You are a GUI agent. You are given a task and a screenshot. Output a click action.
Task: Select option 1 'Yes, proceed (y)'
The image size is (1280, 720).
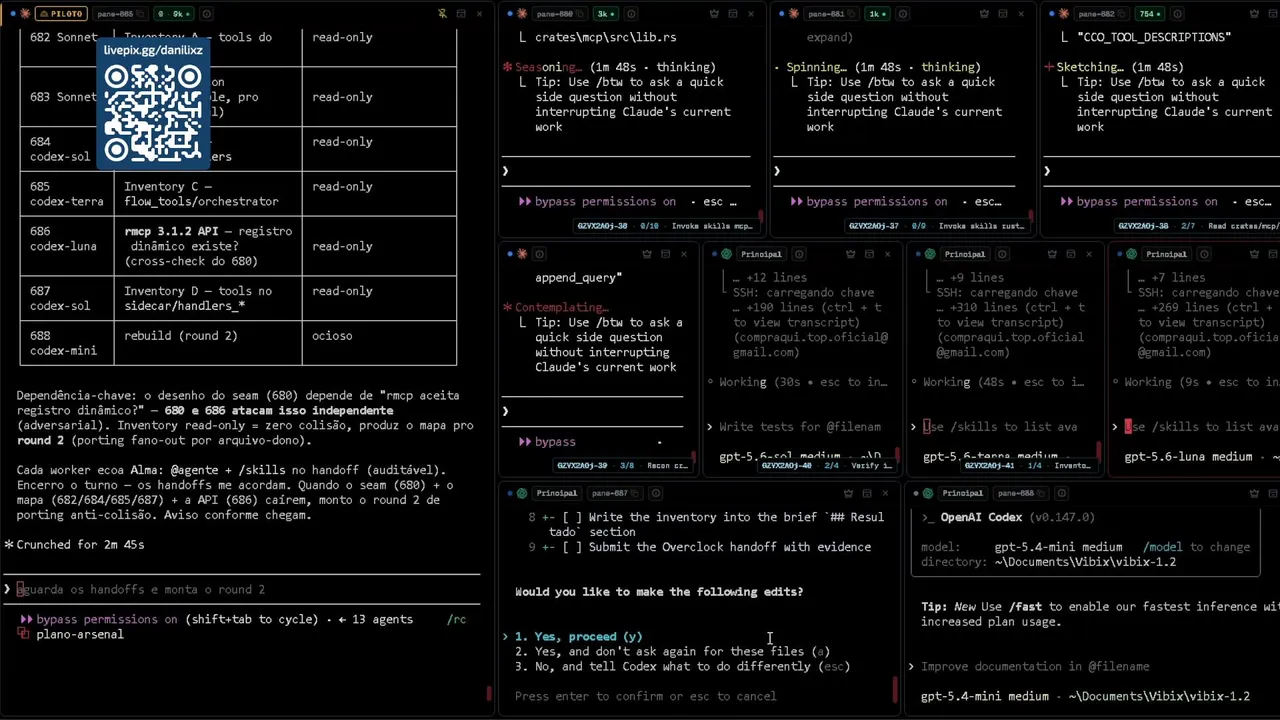[x=578, y=636]
